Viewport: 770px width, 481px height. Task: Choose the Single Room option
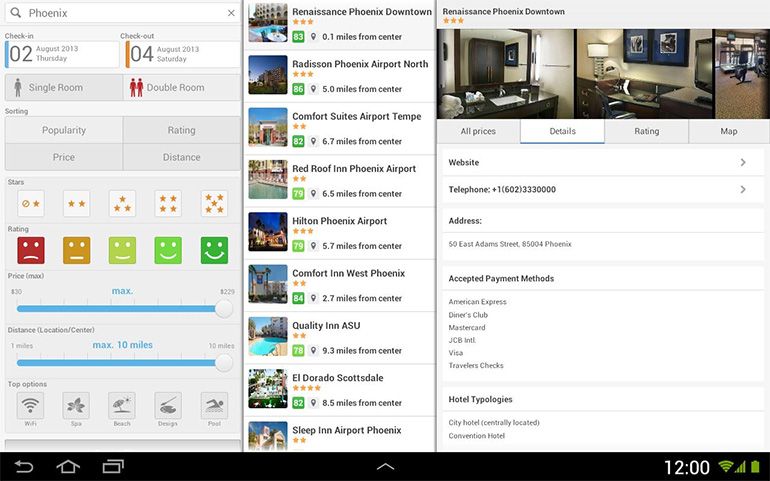click(x=63, y=87)
